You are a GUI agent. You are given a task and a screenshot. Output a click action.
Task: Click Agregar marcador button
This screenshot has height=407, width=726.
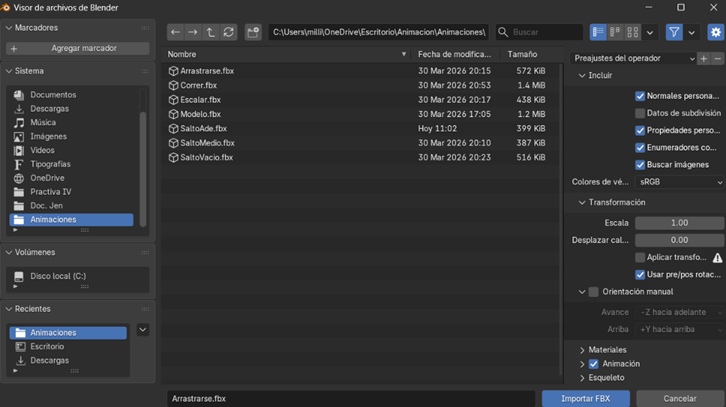tap(77, 48)
